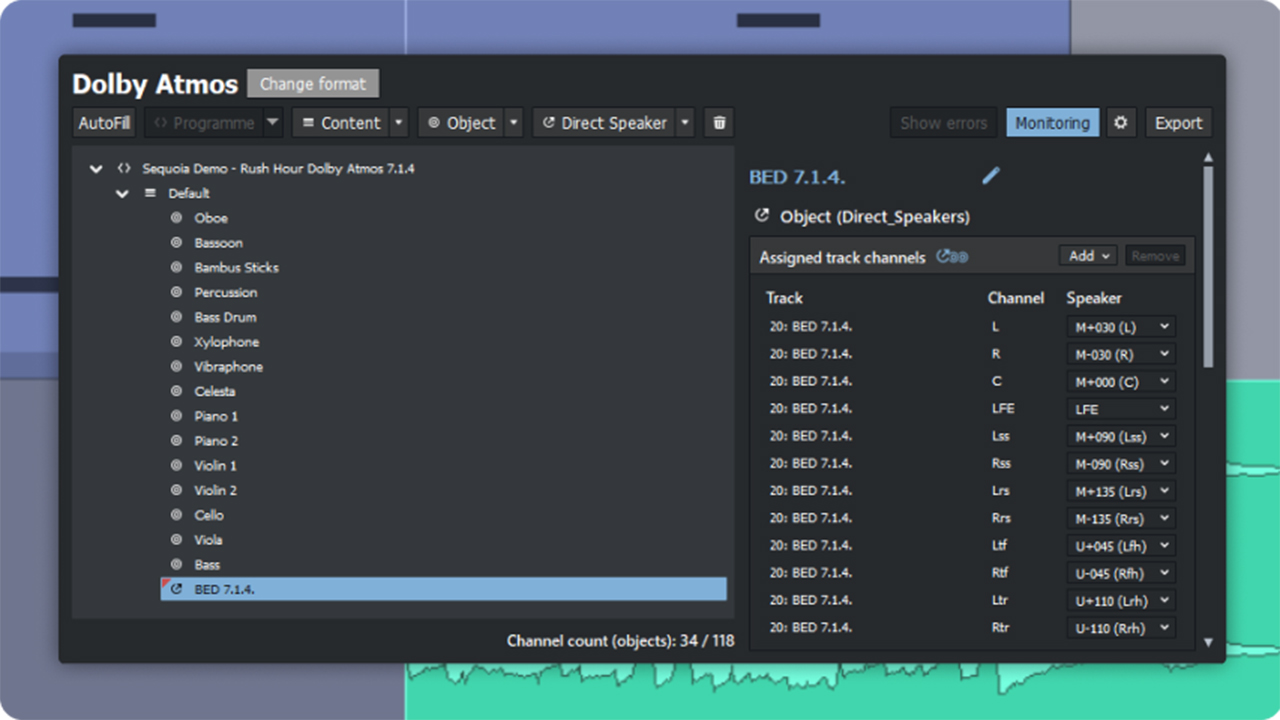Click direct speaker icon on BED 7.1.4. row

[177, 589]
